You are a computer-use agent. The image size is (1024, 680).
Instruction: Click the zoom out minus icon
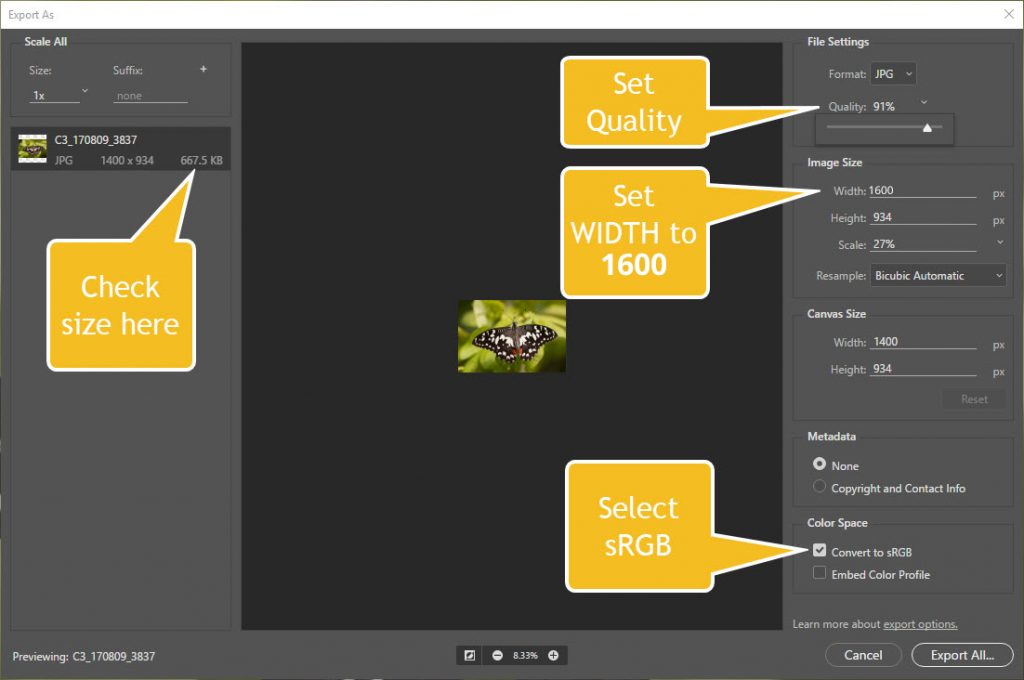tap(497, 655)
